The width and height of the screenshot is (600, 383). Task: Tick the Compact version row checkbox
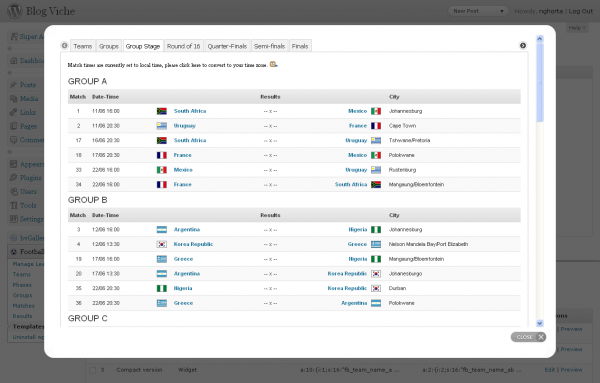click(x=93, y=370)
